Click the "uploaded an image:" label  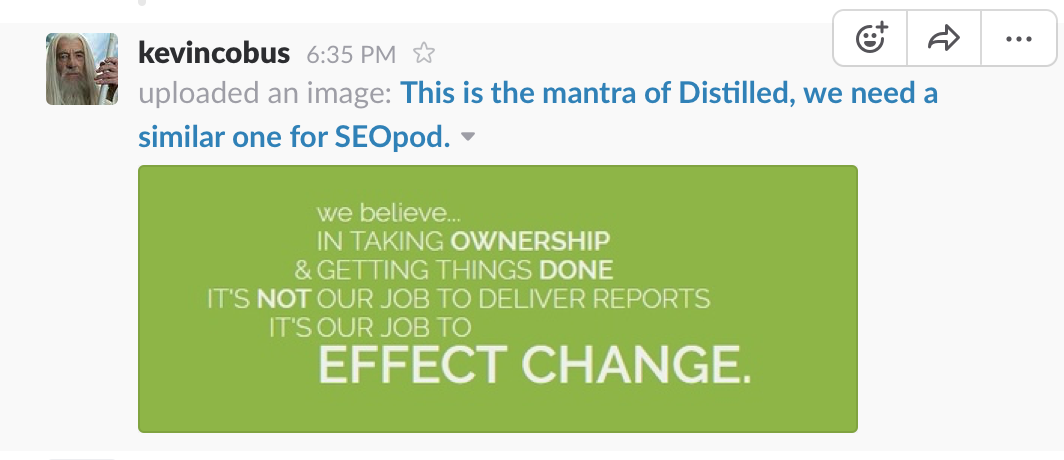(x=265, y=94)
